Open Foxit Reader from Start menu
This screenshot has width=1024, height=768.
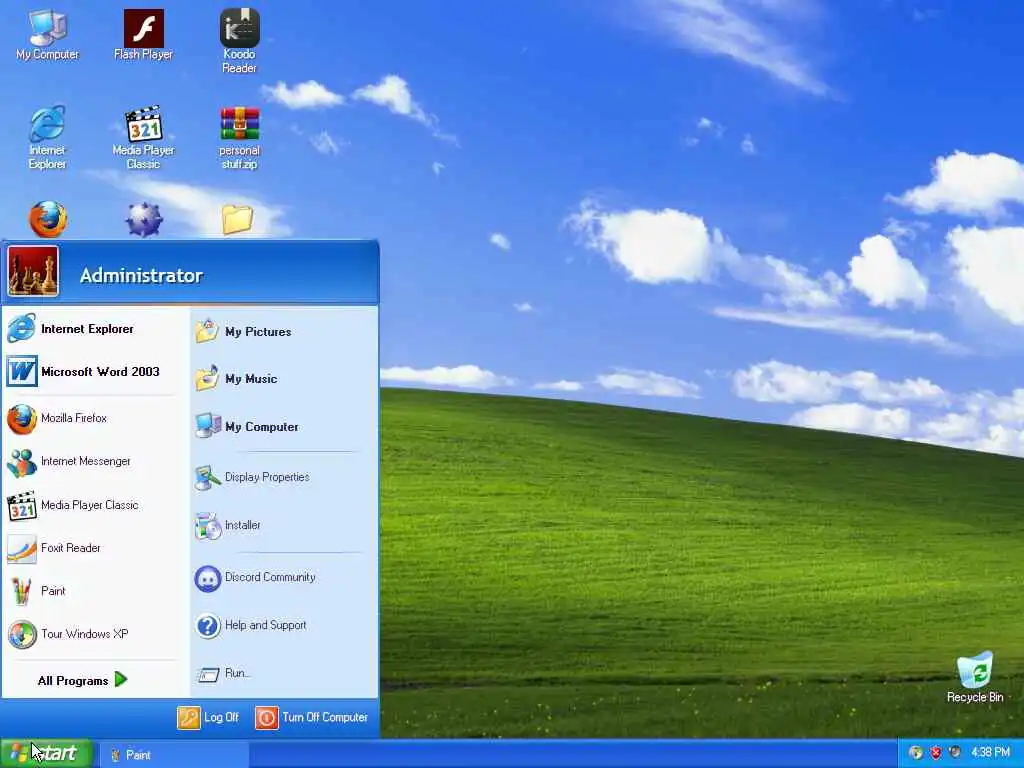pyautogui.click(x=93, y=548)
